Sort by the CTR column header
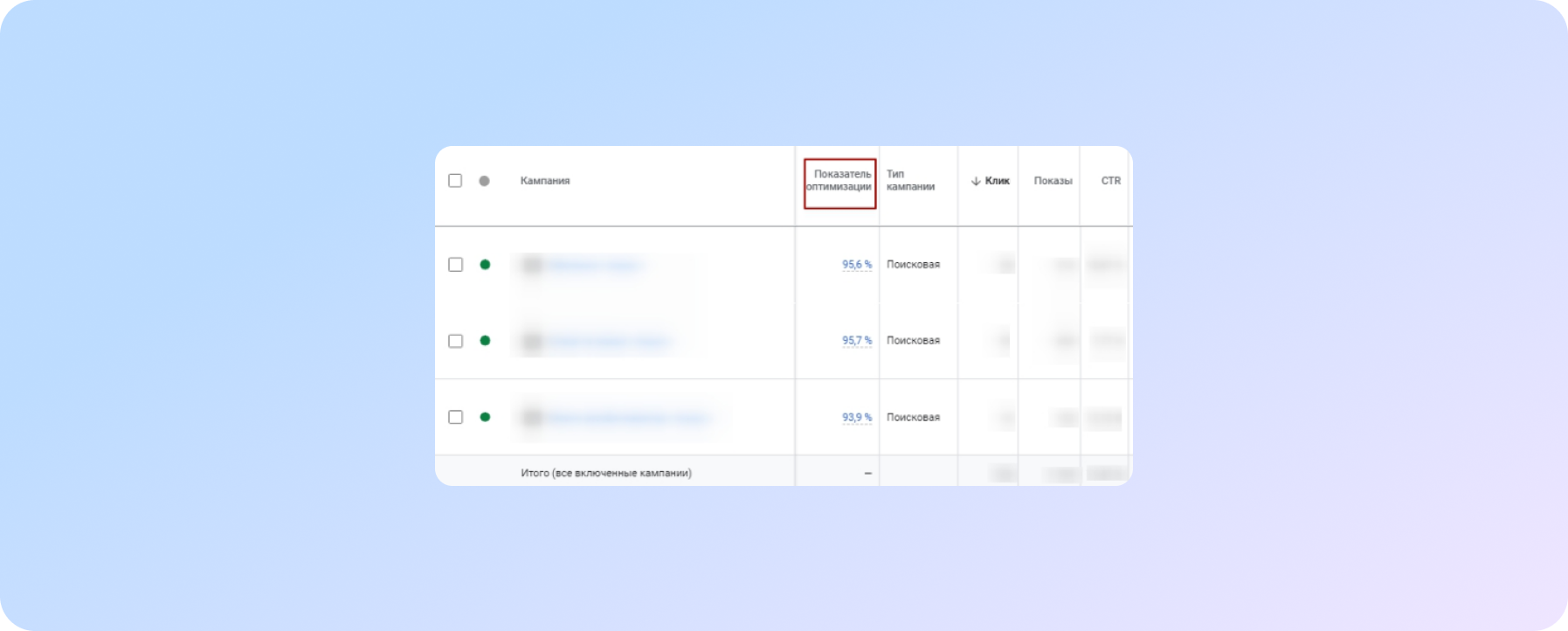1568x631 pixels. click(x=1110, y=181)
